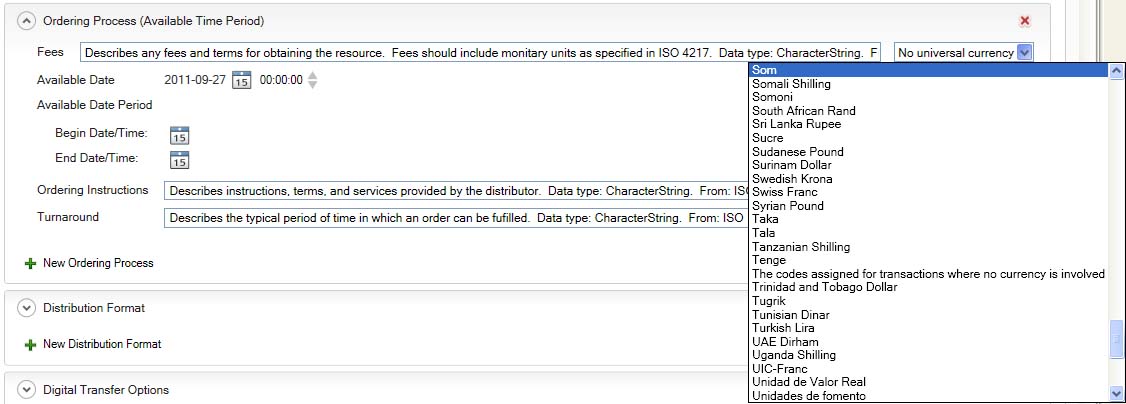This screenshot has width=1126, height=404.
Task: Delete the Ordering Process section with red X
Action: [x=1024, y=21]
